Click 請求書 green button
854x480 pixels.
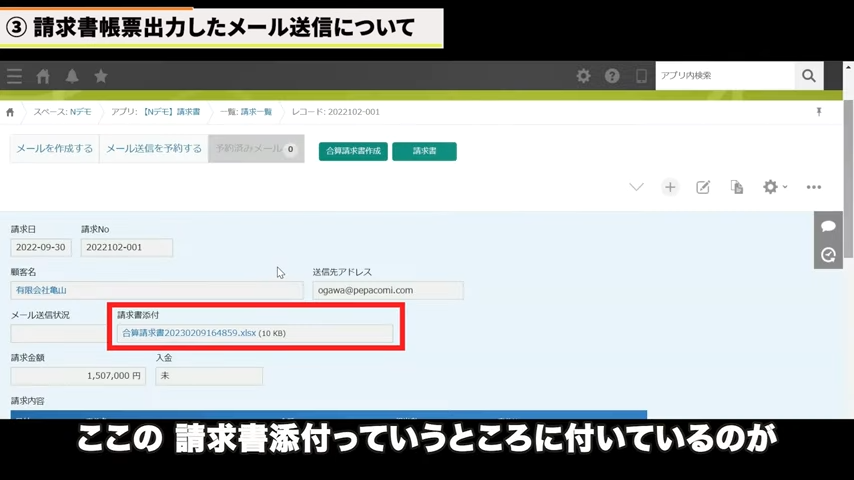click(x=424, y=151)
